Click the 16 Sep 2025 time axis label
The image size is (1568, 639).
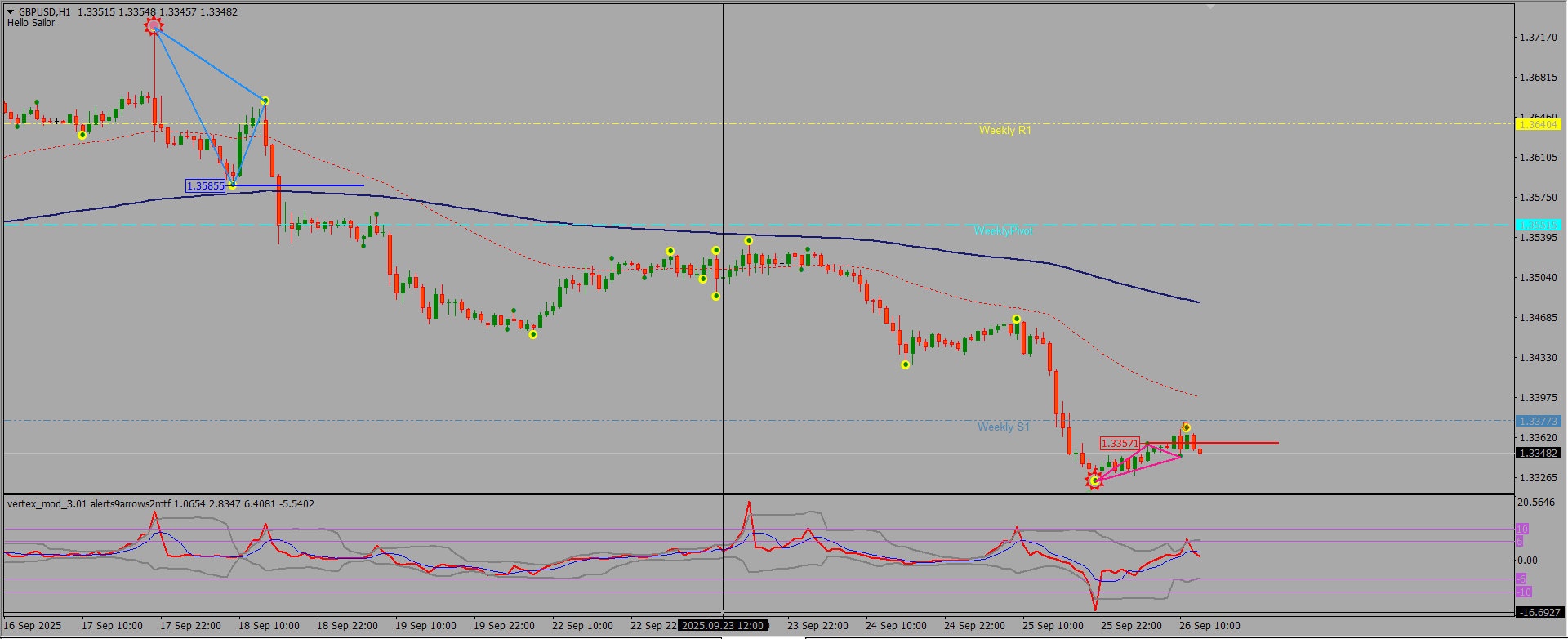pos(33,626)
